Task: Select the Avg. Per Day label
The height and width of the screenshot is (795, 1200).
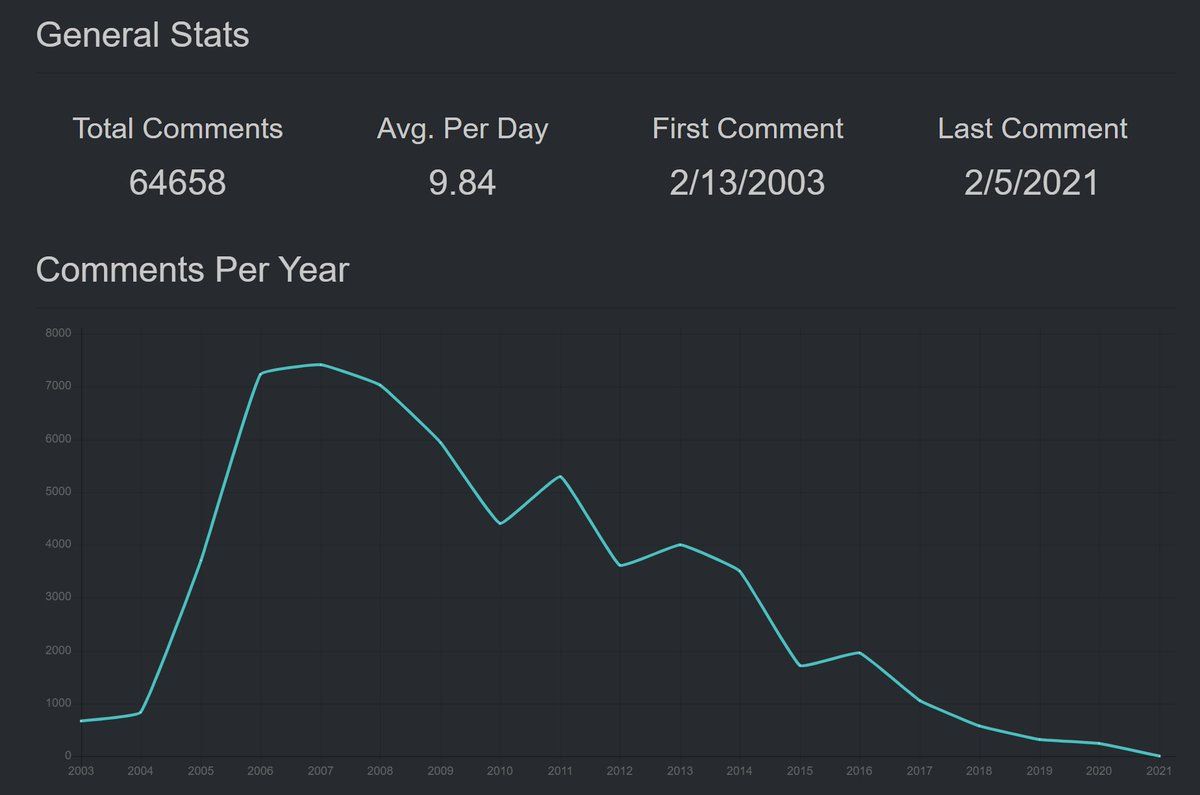Action: tap(462, 129)
